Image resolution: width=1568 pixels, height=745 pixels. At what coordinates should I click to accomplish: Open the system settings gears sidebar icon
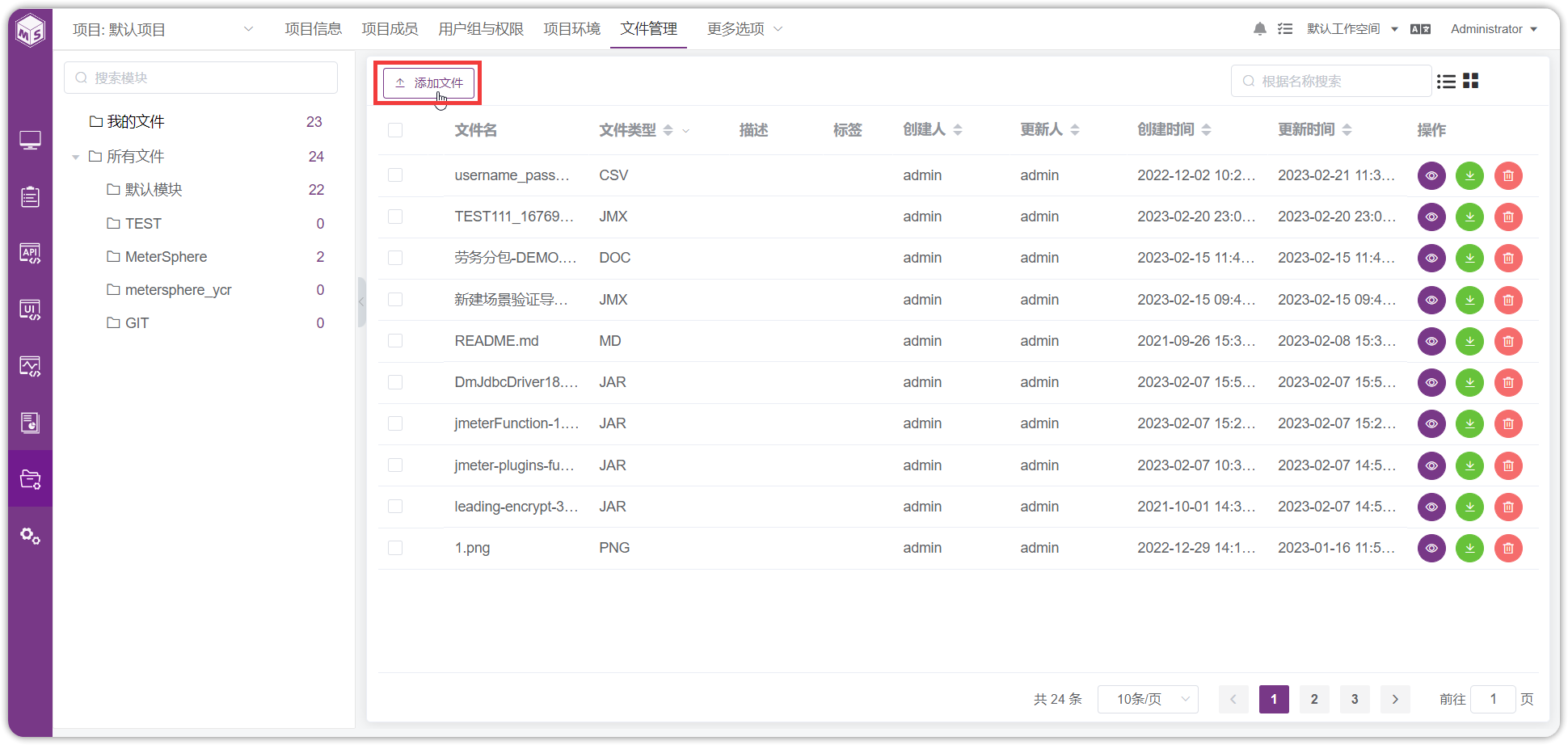[30, 536]
